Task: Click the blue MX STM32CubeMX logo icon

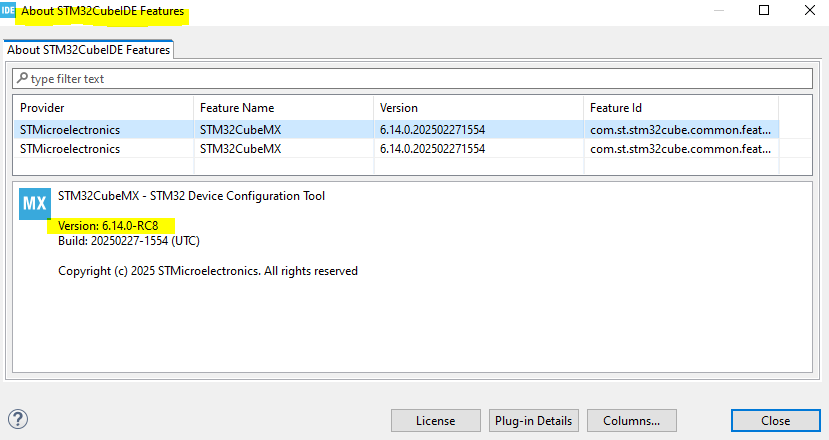Action: [x=34, y=204]
